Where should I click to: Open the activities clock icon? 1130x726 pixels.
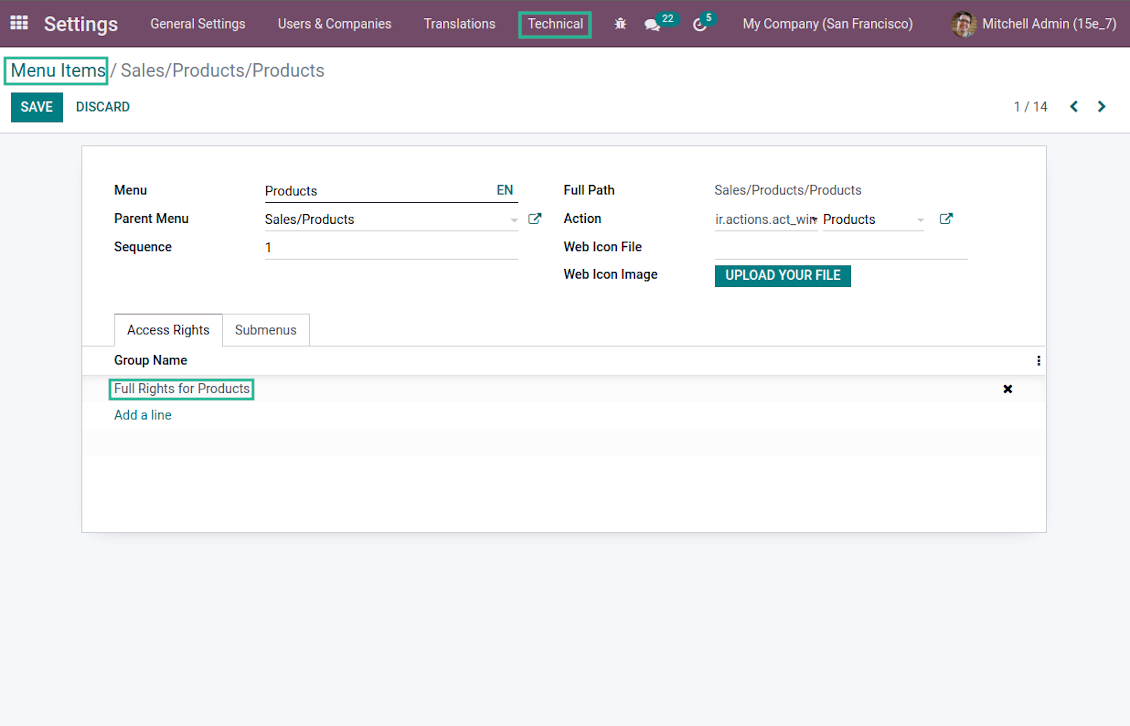700,25
